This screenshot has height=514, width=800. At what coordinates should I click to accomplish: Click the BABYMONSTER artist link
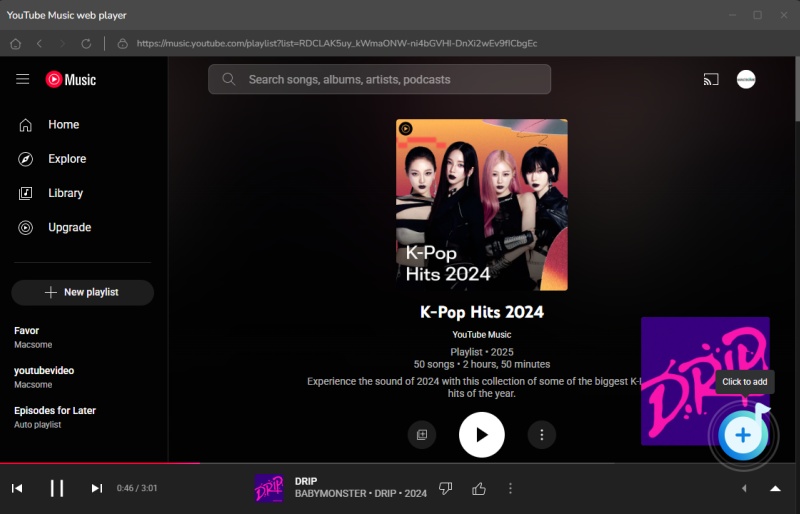click(330, 494)
